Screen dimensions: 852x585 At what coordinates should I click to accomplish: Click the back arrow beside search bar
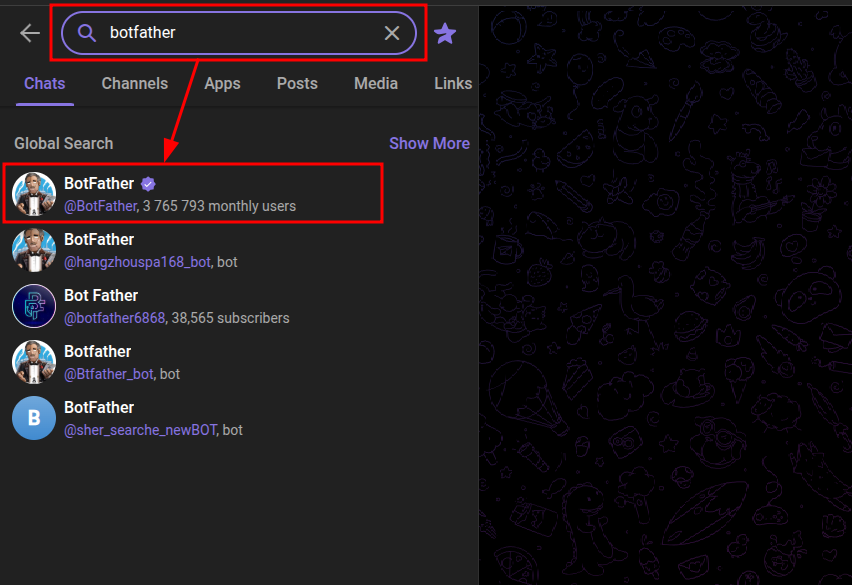point(30,33)
